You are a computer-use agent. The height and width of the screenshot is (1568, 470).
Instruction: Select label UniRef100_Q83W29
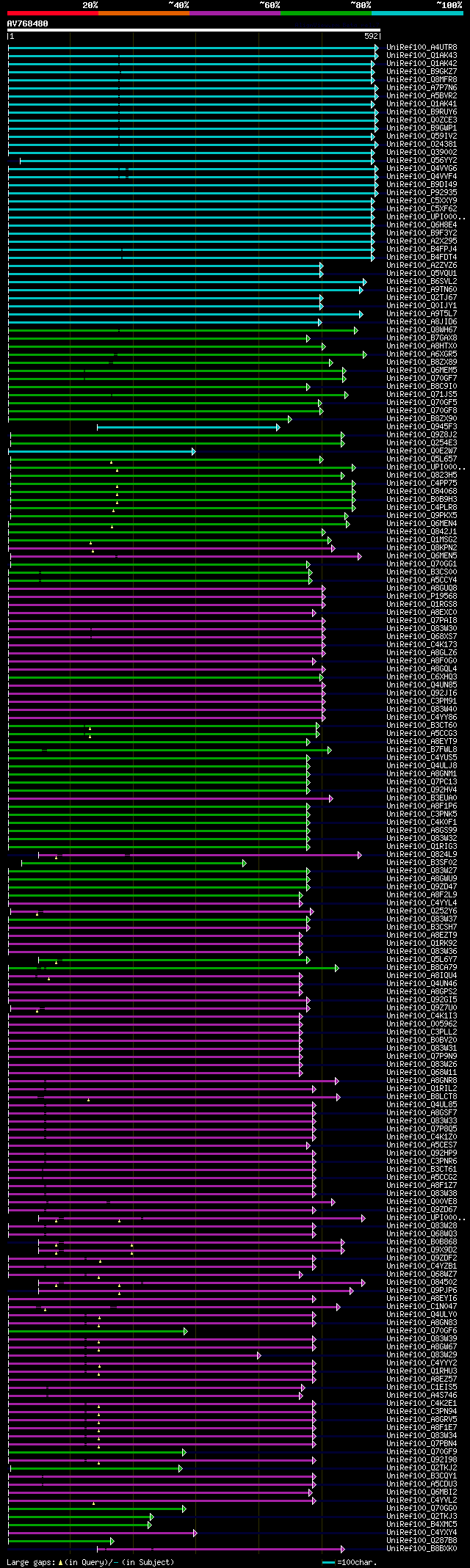[x=422, y=1355]
